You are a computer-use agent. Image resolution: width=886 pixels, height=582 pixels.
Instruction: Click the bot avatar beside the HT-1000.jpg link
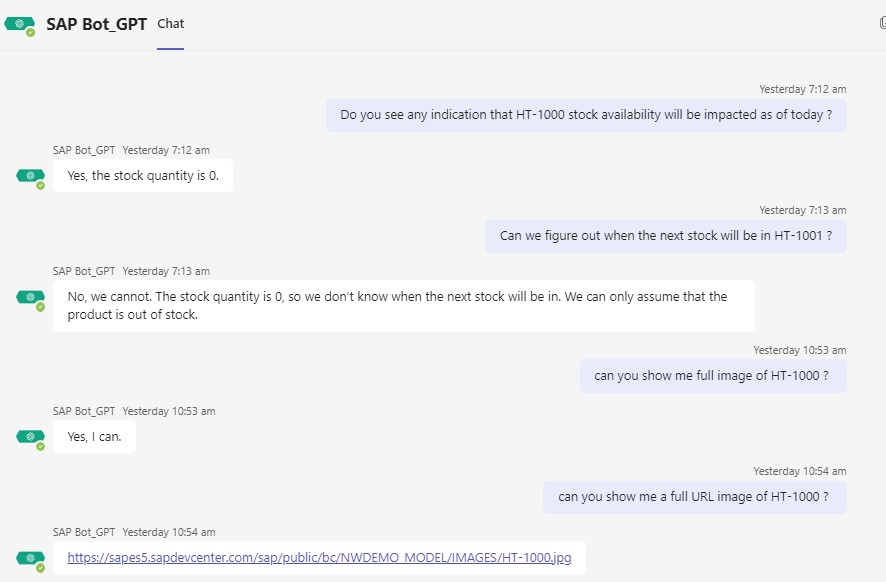tap(31, 559)
